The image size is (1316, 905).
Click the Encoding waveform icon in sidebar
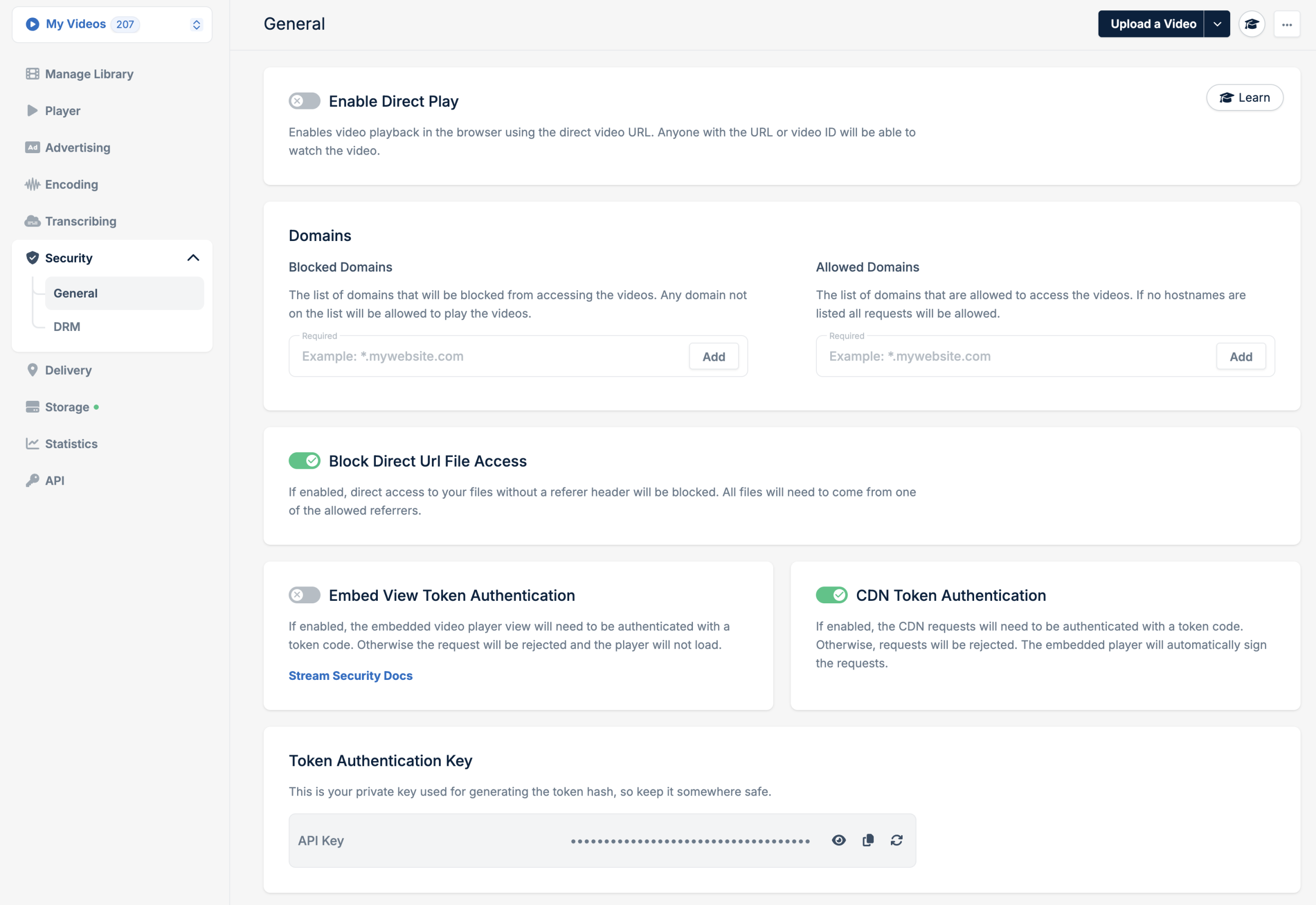click(x=32, y=184)
